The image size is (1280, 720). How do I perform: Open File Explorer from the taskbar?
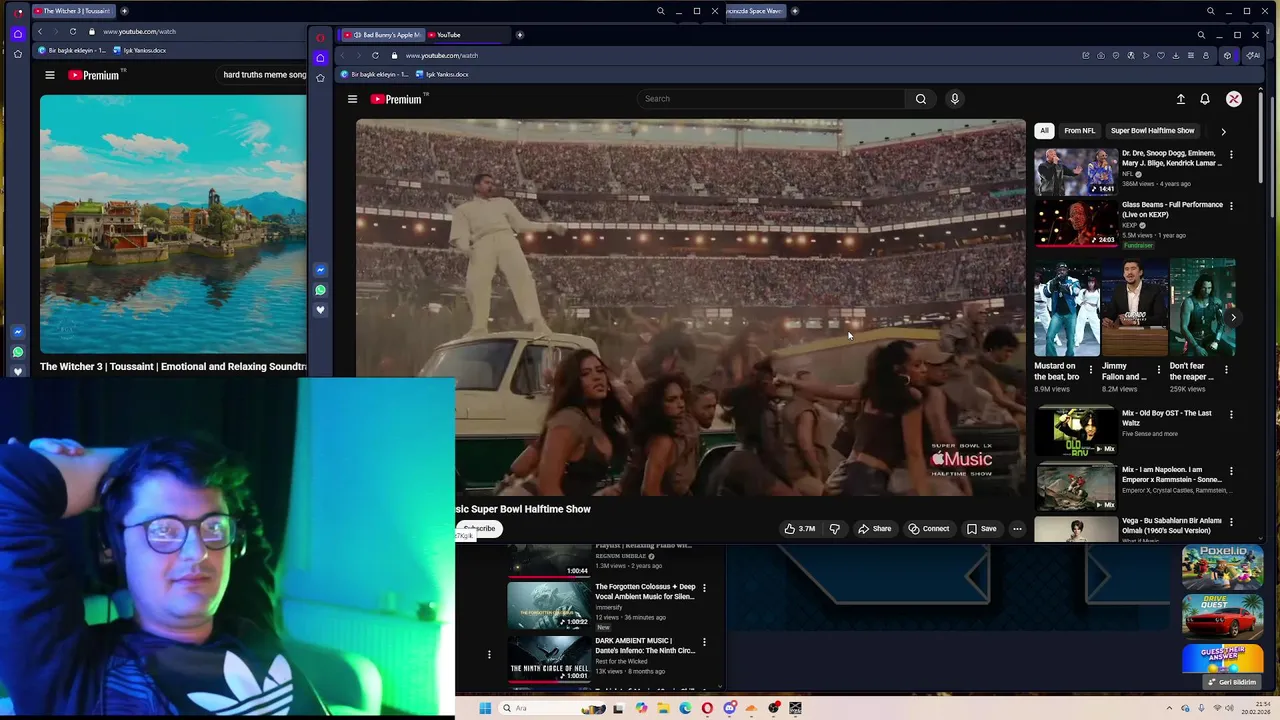(x=662, y=708)
